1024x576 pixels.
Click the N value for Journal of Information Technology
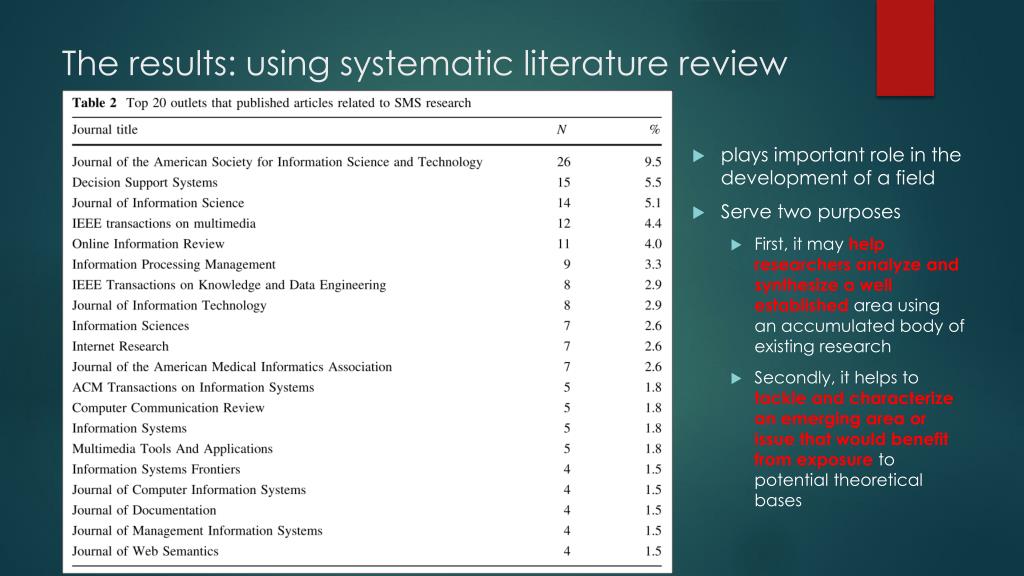point(567,305)
